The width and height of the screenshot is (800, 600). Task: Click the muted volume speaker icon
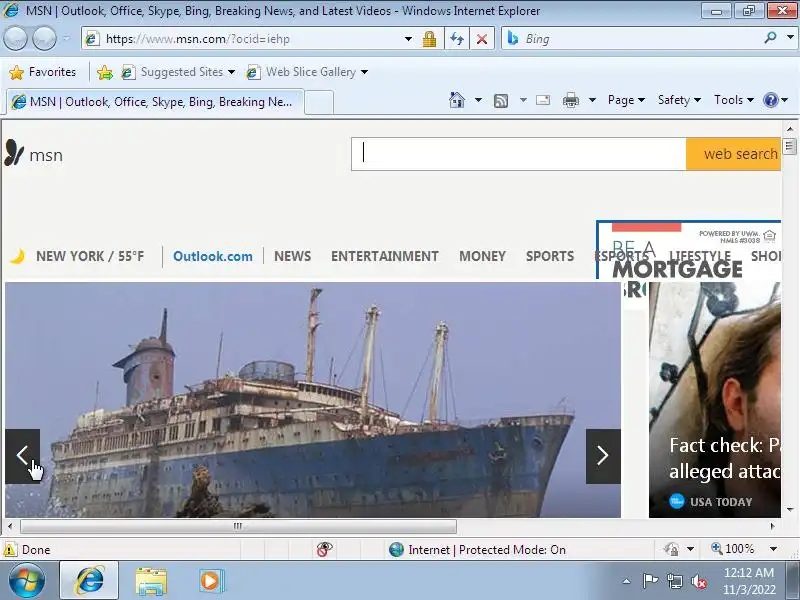pos(698,581)
